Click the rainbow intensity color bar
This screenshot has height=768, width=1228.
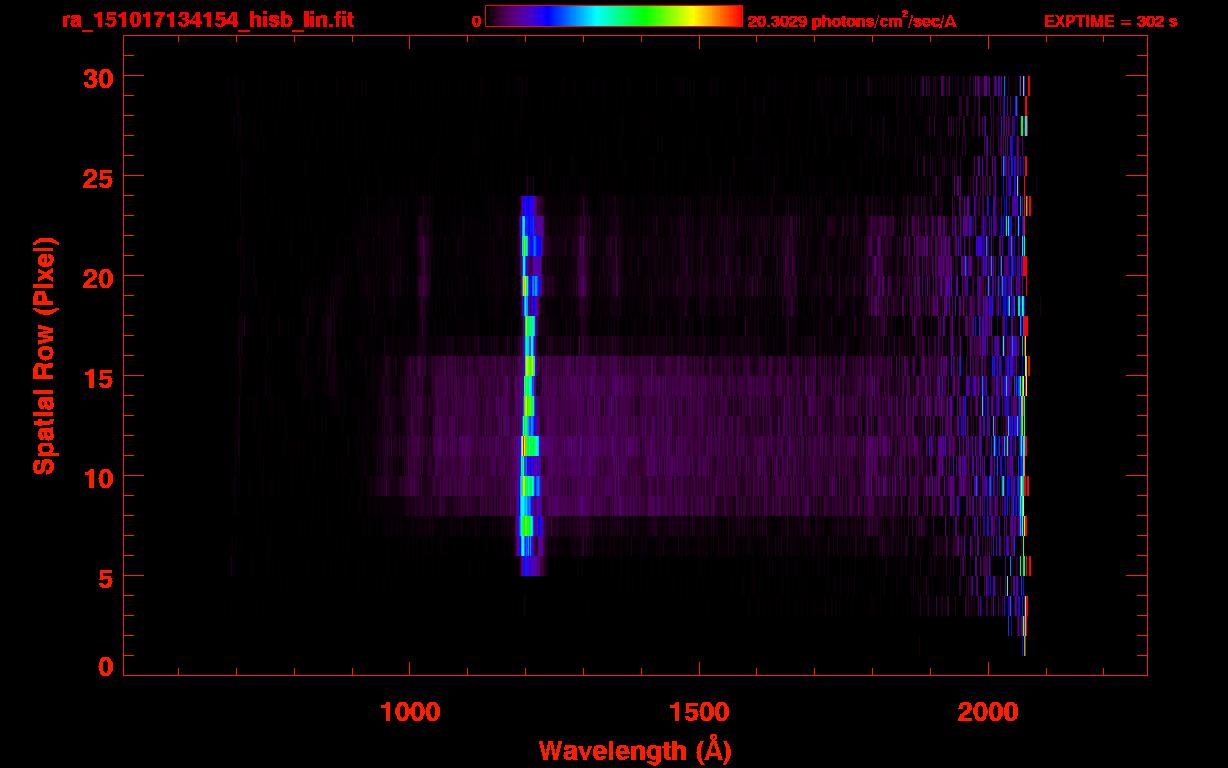614,17
